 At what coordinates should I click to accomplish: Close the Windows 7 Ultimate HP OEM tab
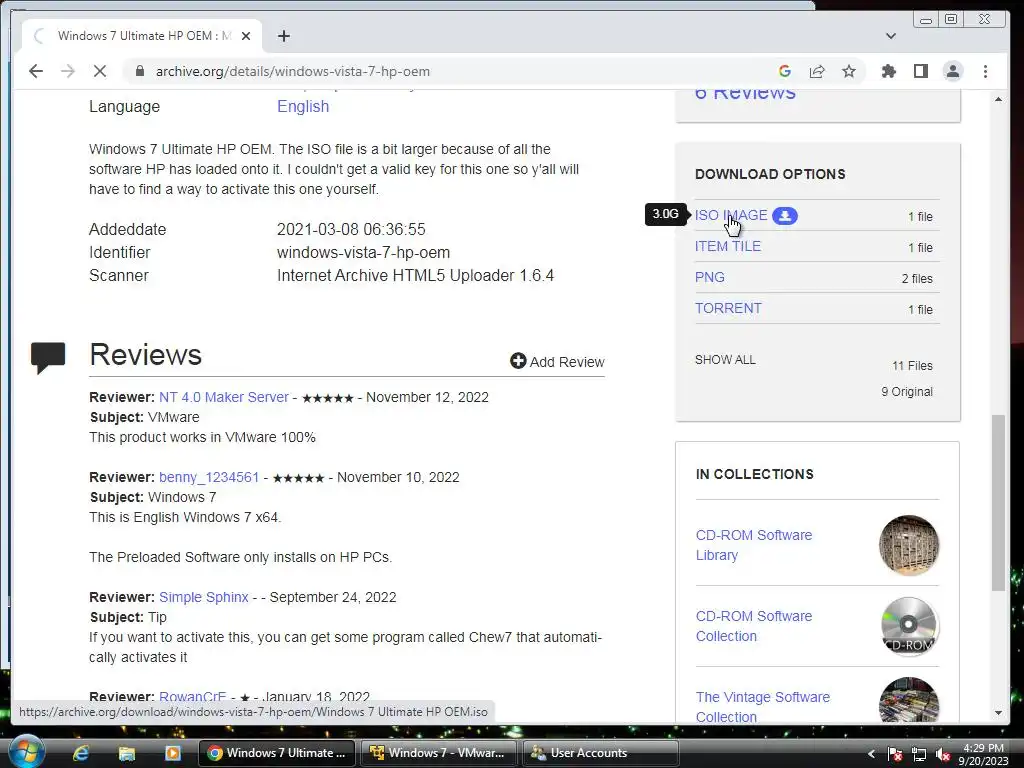[x=246, y=36]
